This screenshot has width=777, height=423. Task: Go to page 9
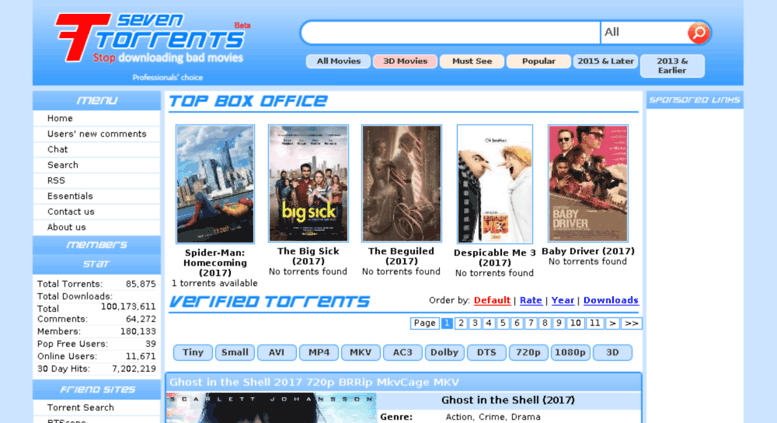[x=558, y=323]
